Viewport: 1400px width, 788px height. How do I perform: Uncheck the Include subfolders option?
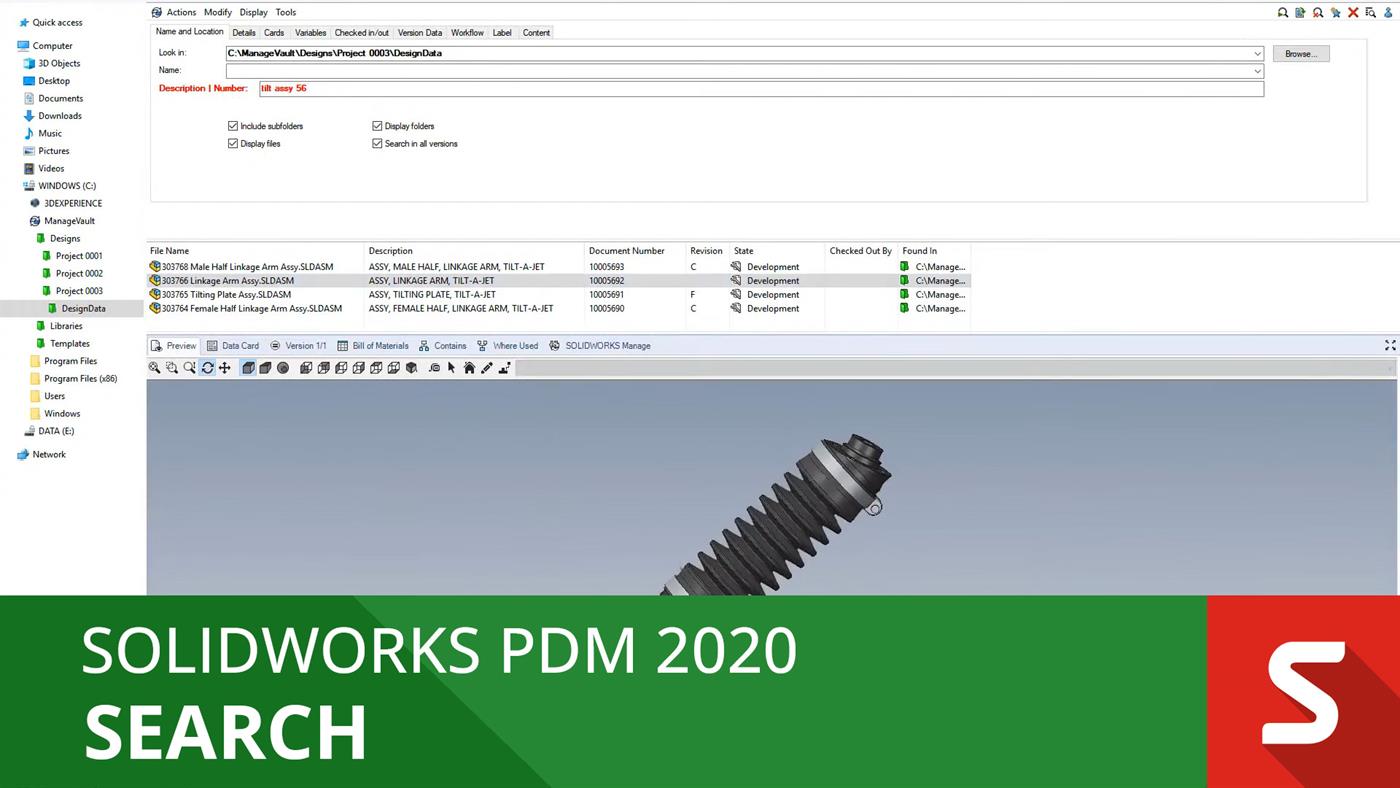[x=233, y=126]
